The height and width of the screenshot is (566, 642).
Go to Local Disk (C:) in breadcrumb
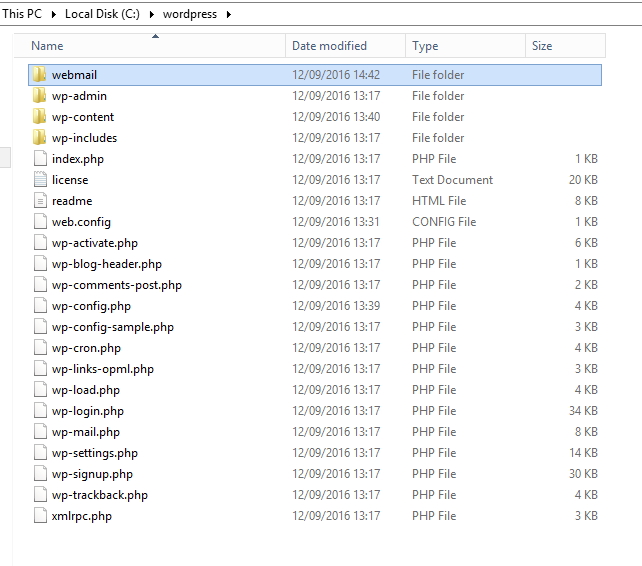[x=102, y=14]
